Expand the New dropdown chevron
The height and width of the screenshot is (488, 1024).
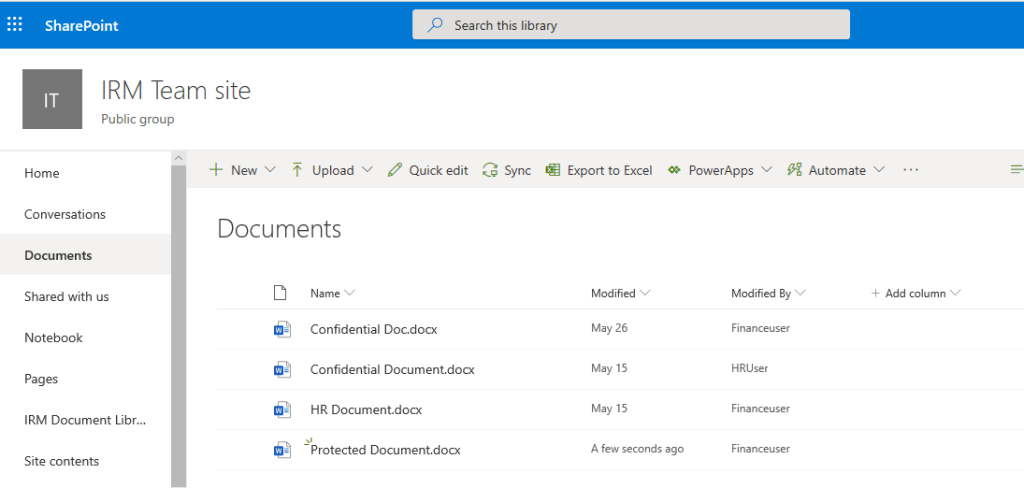click(x=270, y=170)
